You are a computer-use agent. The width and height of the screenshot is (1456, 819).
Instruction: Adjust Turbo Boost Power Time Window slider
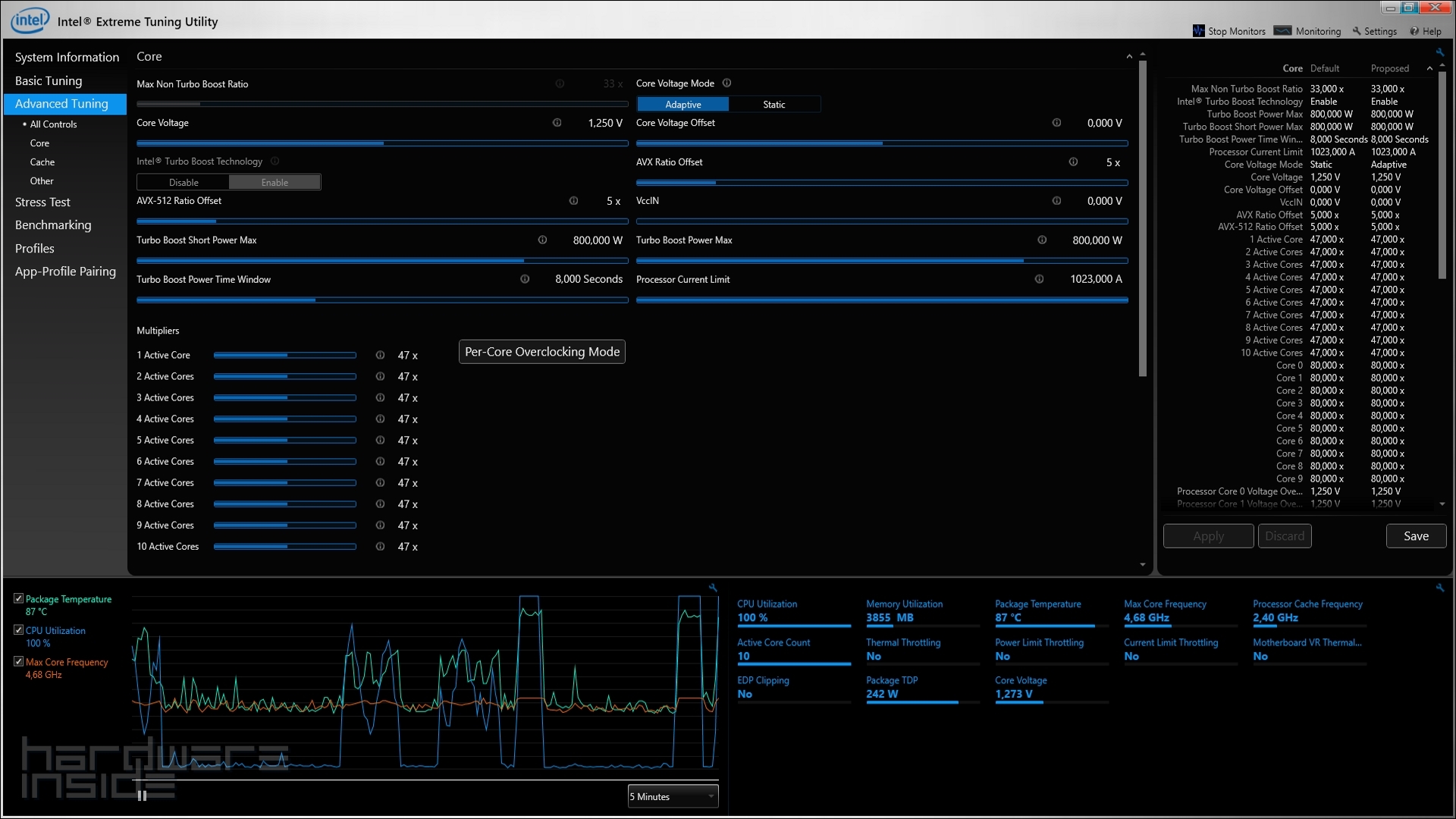point(382,300)
